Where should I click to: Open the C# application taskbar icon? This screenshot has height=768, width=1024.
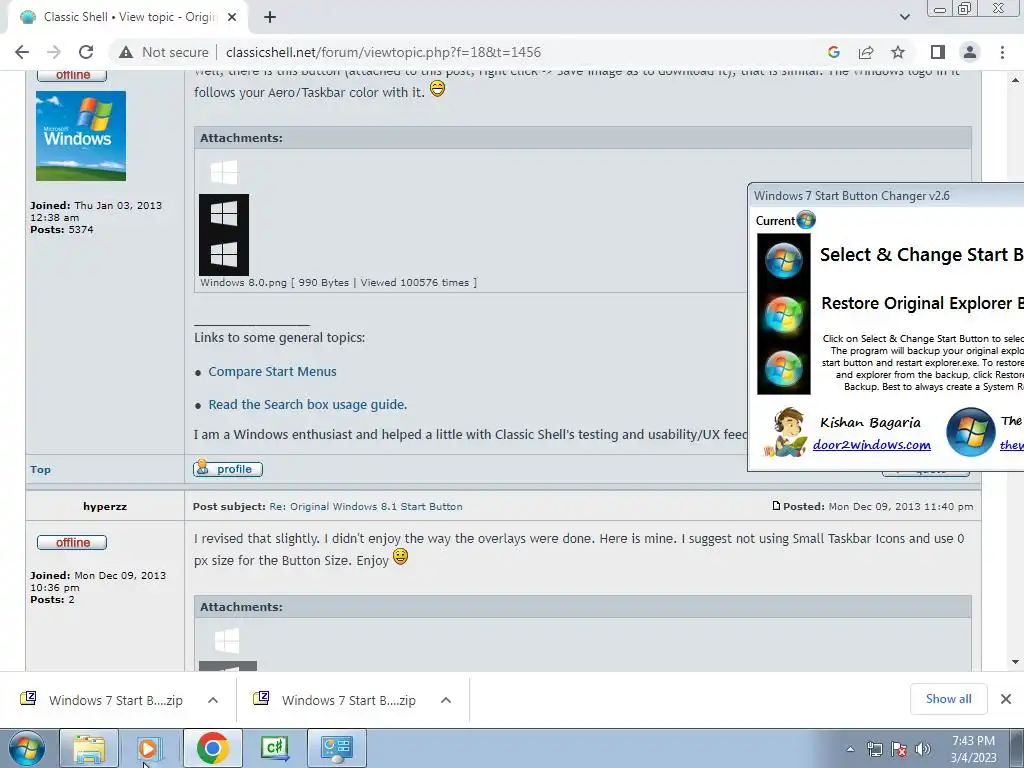coord(274,748)
